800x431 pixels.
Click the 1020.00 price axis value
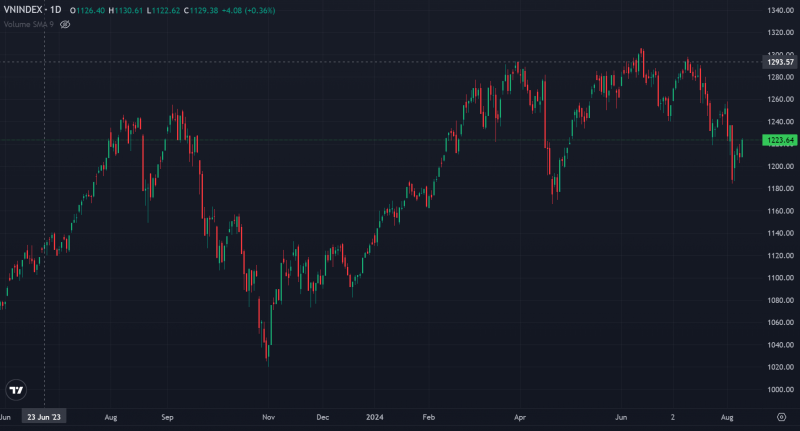coord(781,367)
